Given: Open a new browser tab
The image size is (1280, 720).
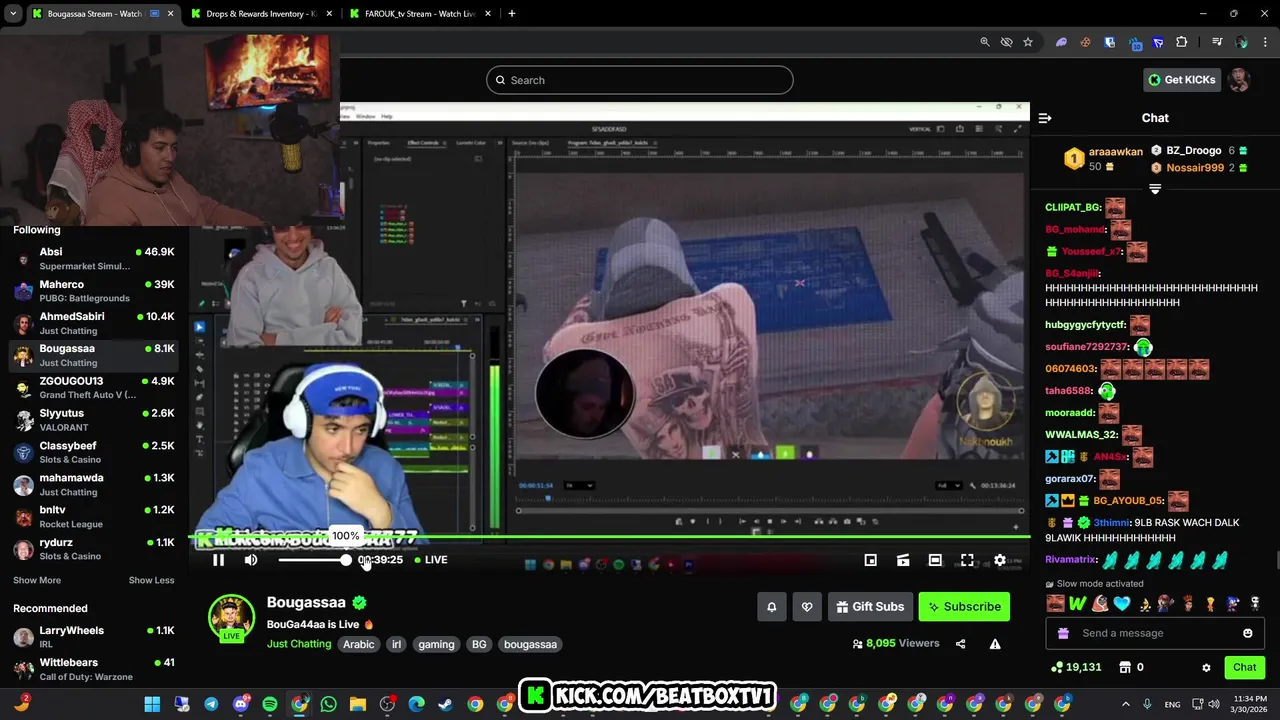Looking at the screenshot, I should [x=511, y=14].
